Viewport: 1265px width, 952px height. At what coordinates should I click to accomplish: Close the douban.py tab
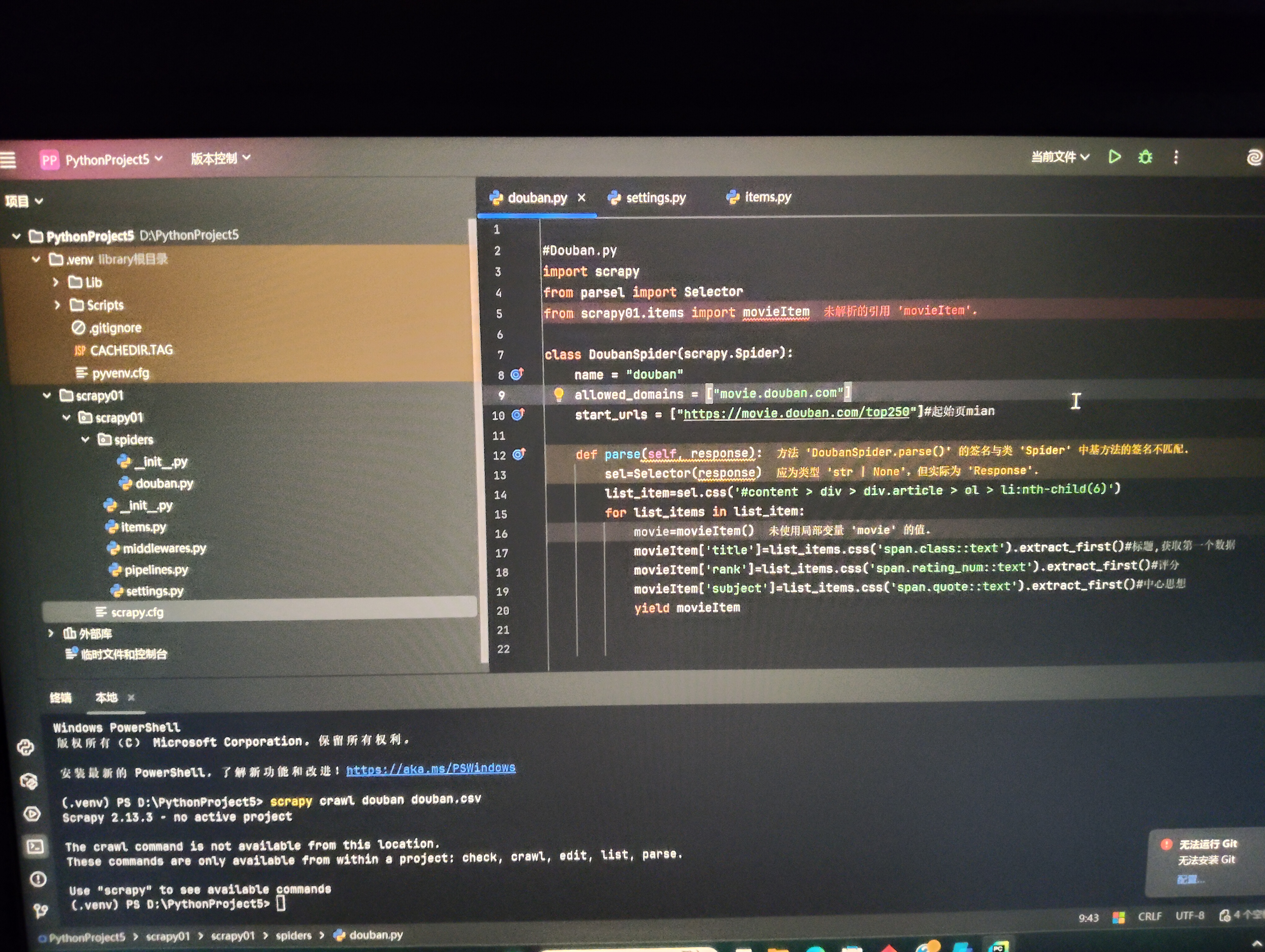point(582,198)
